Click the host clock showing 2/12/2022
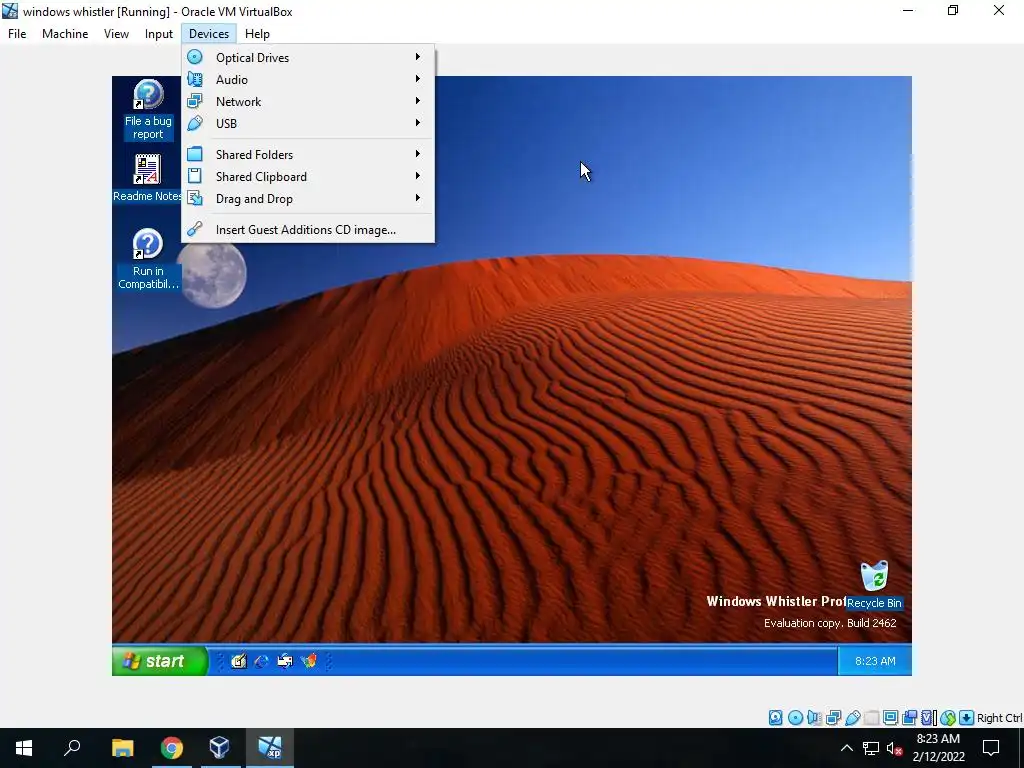This screenshot has width=1024, height=768. click(x=938, y=748)
